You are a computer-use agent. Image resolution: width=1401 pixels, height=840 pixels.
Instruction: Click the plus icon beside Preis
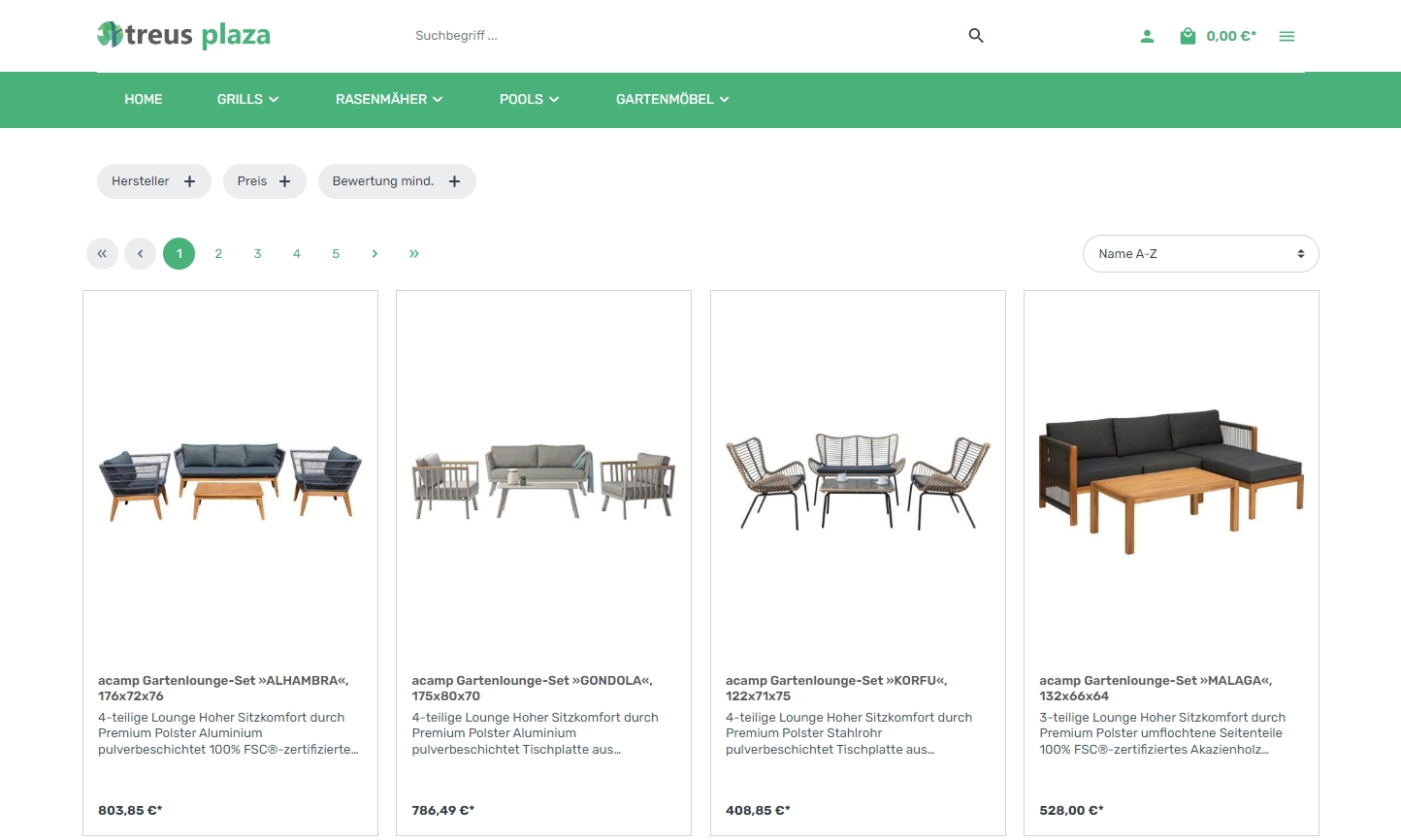284,181
